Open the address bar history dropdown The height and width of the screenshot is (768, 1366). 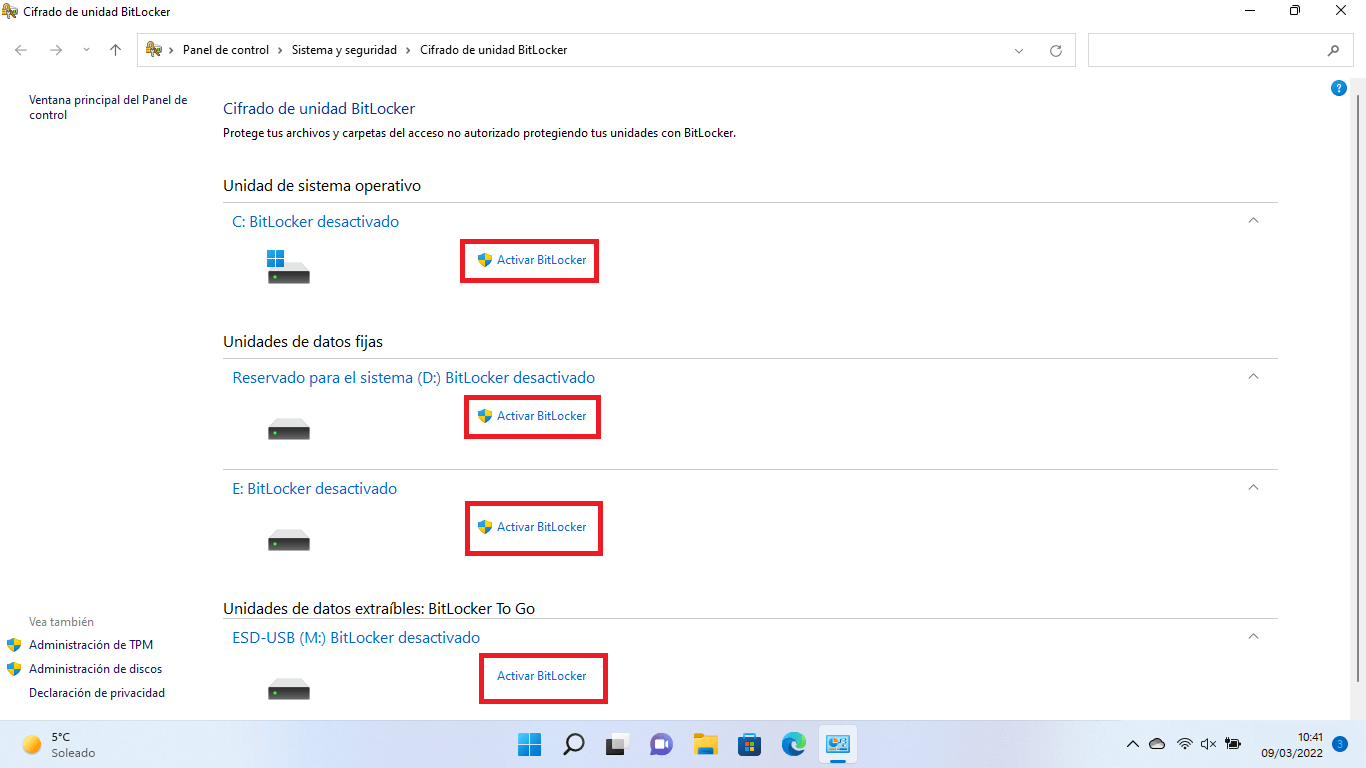click(x=1018, y=49)
